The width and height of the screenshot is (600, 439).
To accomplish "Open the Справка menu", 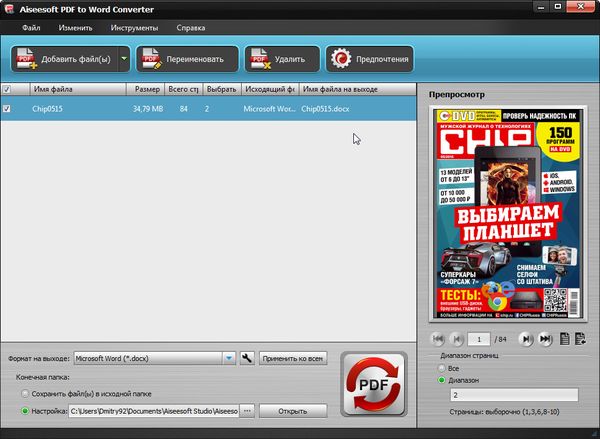I will 191,28.
